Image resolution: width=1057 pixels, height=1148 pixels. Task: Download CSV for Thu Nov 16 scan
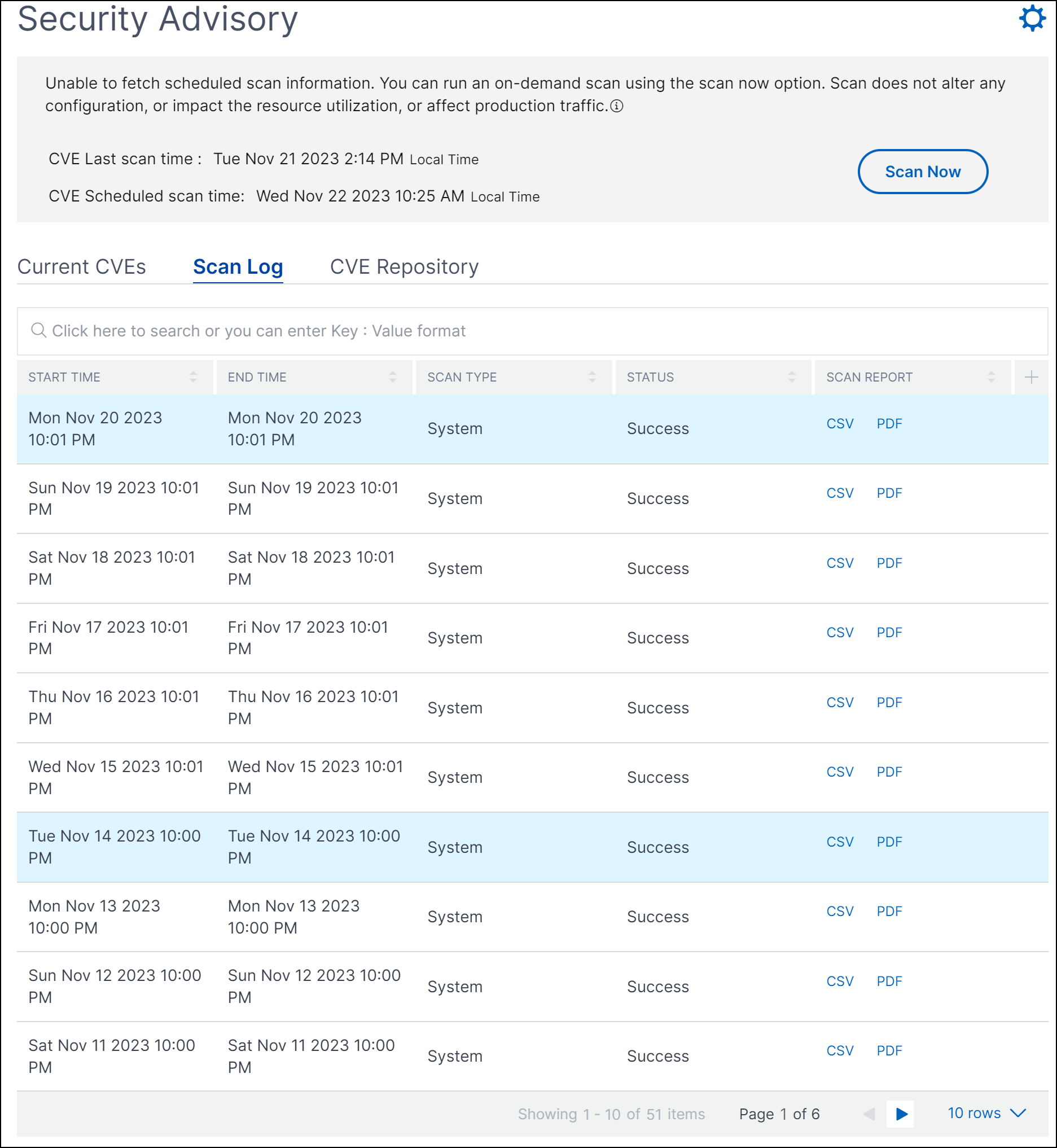[840, 703]
